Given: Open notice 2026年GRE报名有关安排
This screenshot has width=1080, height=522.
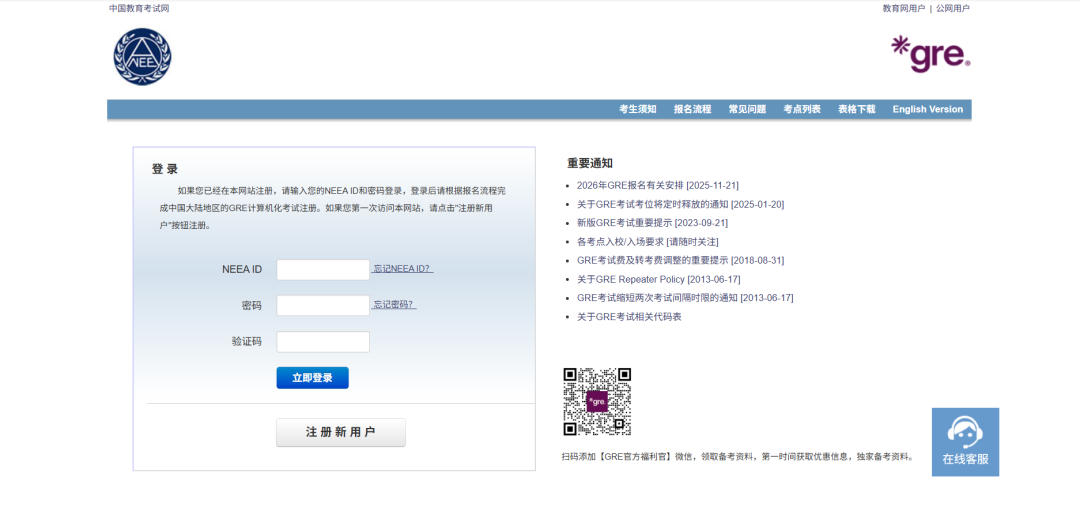Looking at the screenshot, I should pos(658,185).
